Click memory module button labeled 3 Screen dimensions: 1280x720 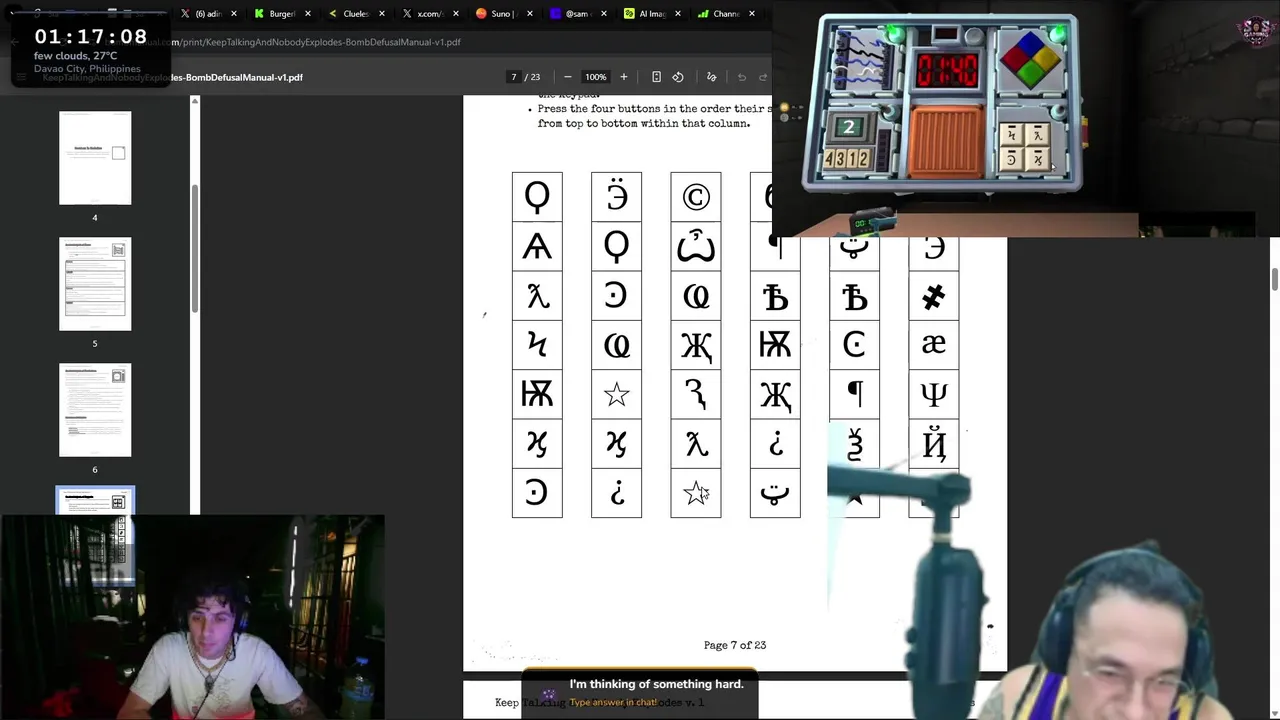(841, 158)
